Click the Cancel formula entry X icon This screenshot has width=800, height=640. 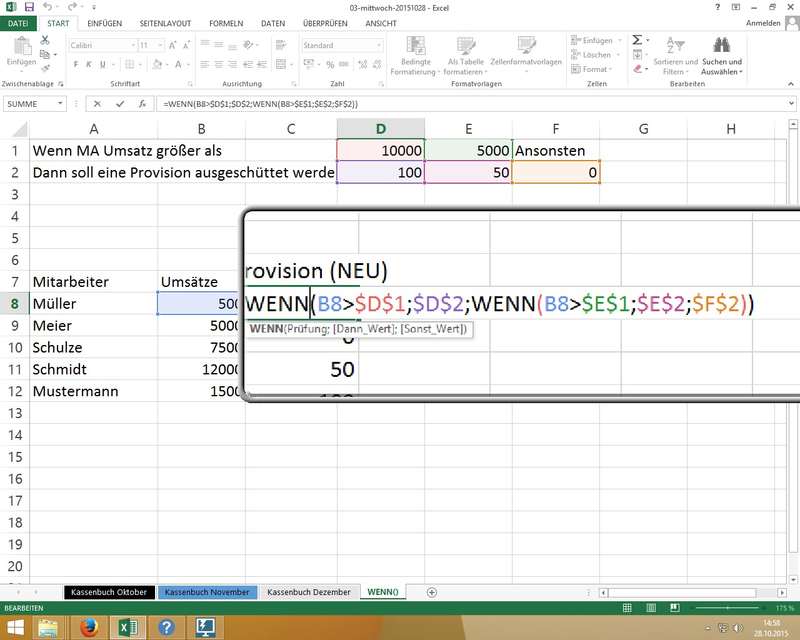click(x=98, y=104)
